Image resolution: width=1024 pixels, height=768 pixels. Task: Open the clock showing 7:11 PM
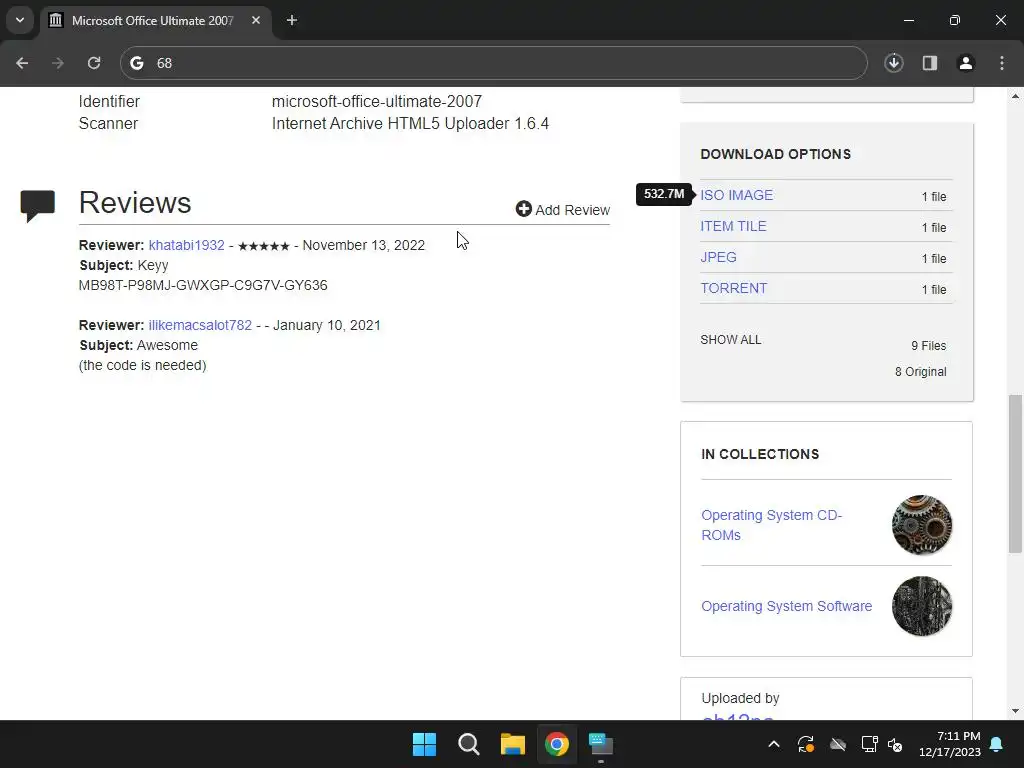pyautogui.click(x=950, y=744)
